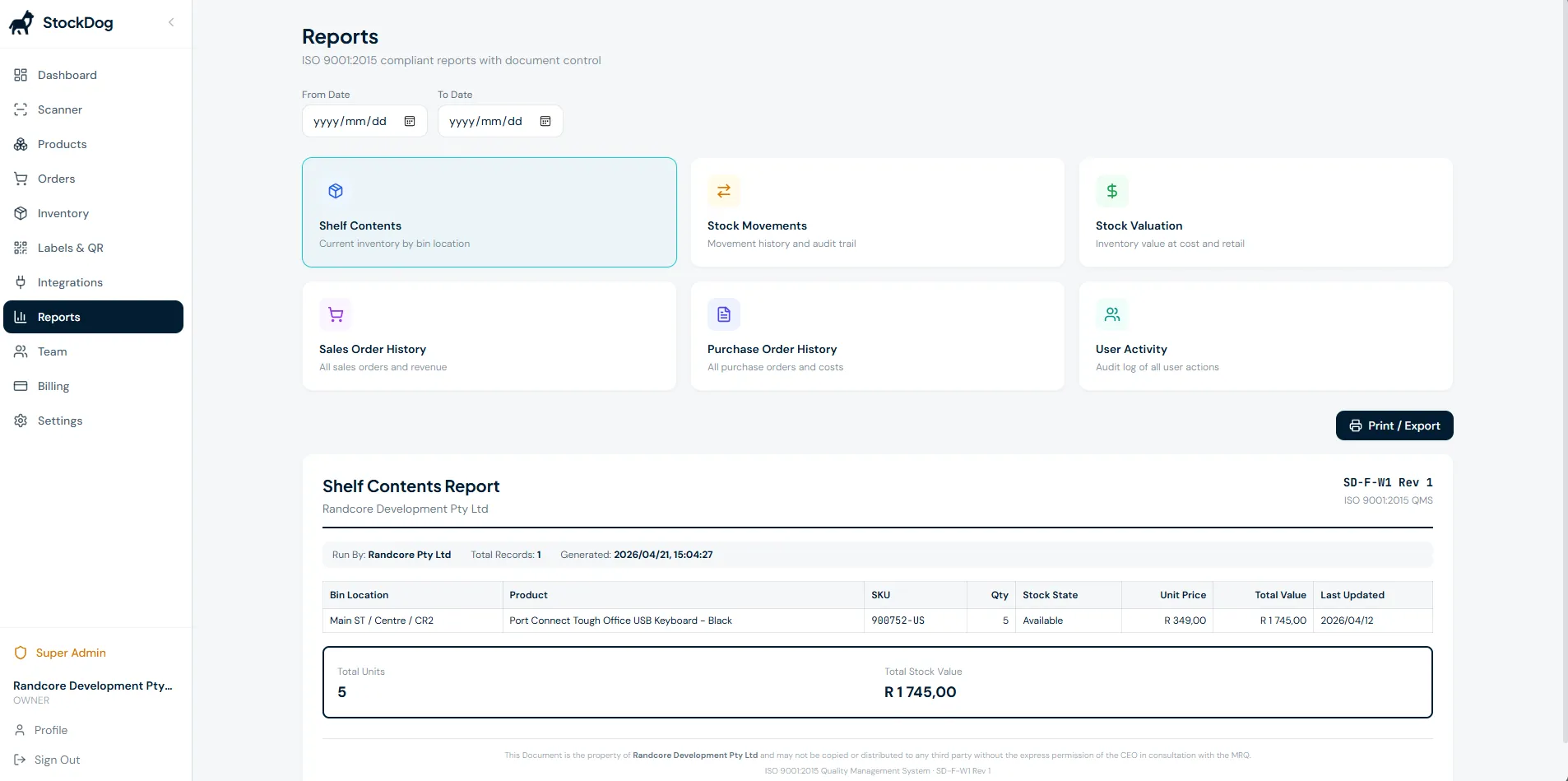
Task: Click the Orders cart icon
Action: (21, 179)
